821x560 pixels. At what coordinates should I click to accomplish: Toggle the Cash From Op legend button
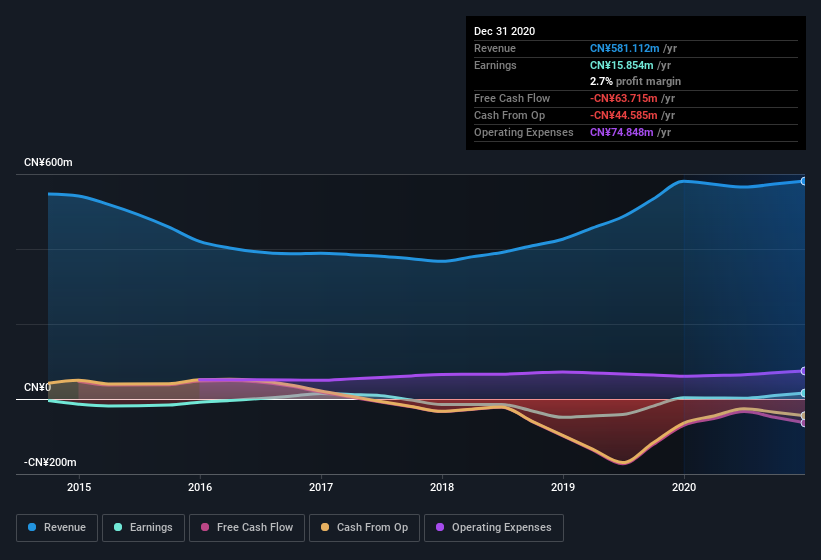pos(364,528)
